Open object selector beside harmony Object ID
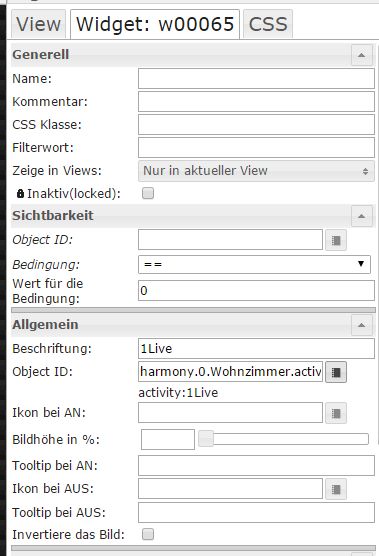 [336, 372]
